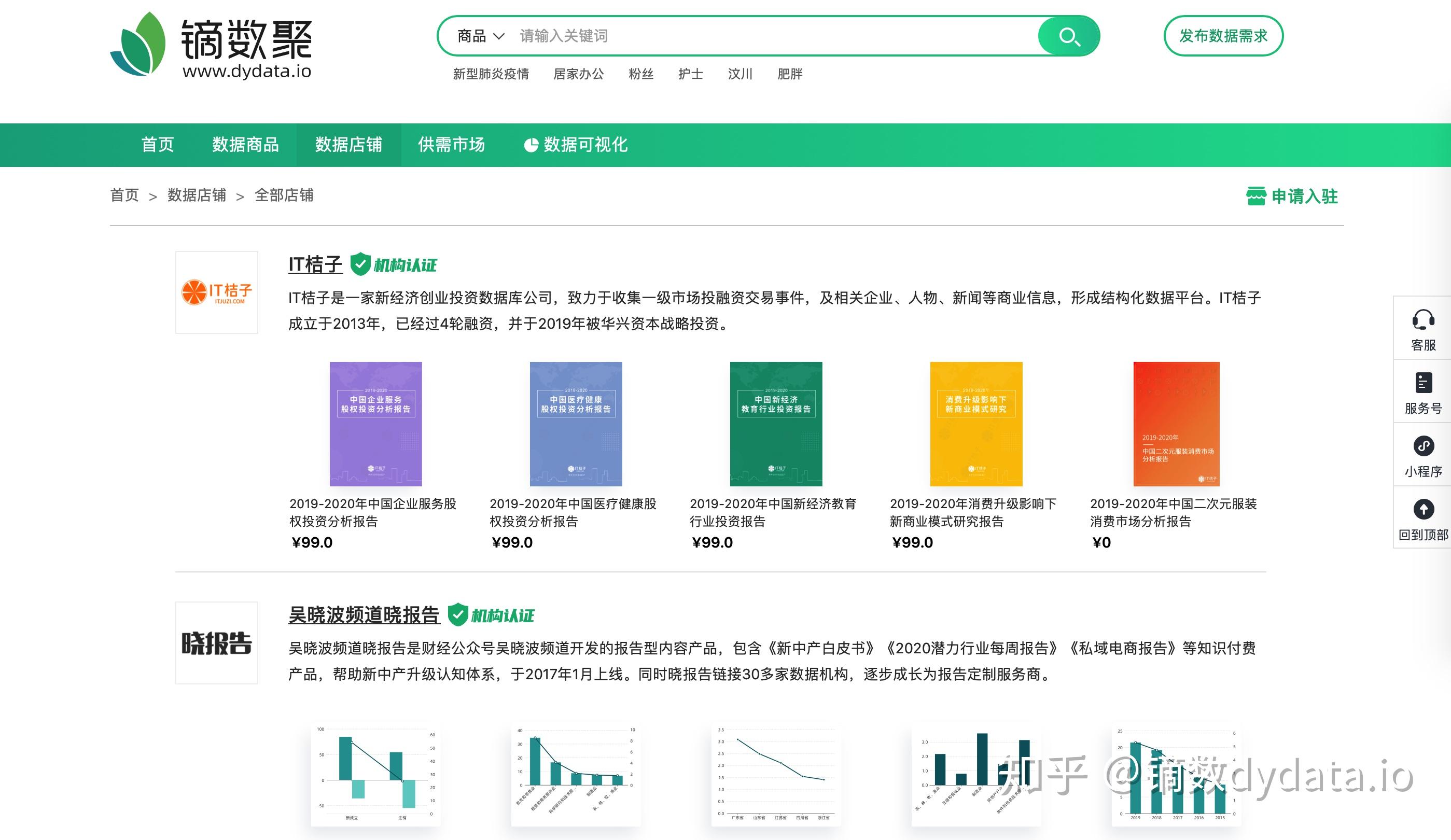1451x840 pixels.
Task: Click the ¥0 price of 二次元服装 report
Action: (1101, 543)
